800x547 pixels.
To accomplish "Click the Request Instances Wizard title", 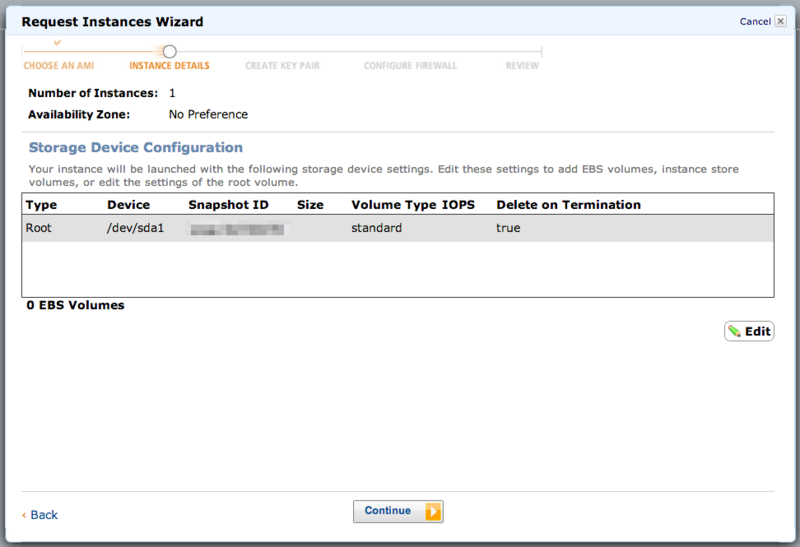I will click(112, 22).
